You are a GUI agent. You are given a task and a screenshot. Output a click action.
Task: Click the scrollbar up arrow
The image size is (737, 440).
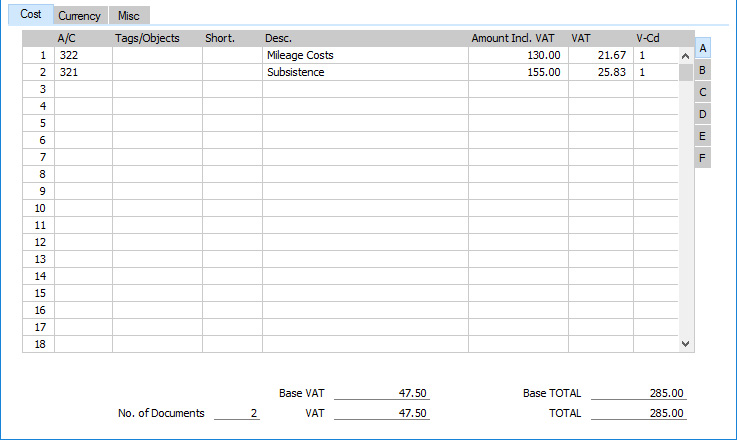pos(685,56)
